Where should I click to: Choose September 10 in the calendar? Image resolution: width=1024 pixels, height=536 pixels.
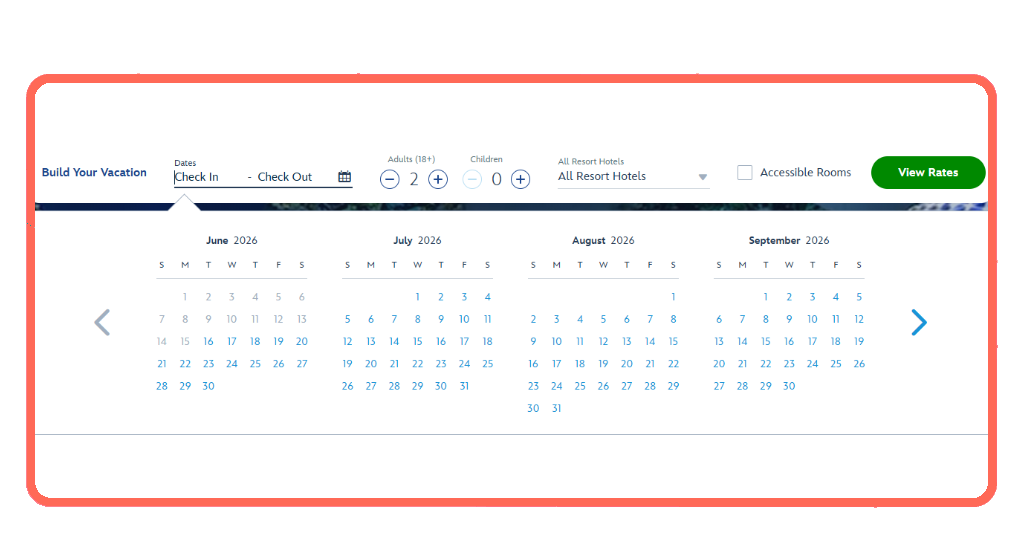pos(812,319)
